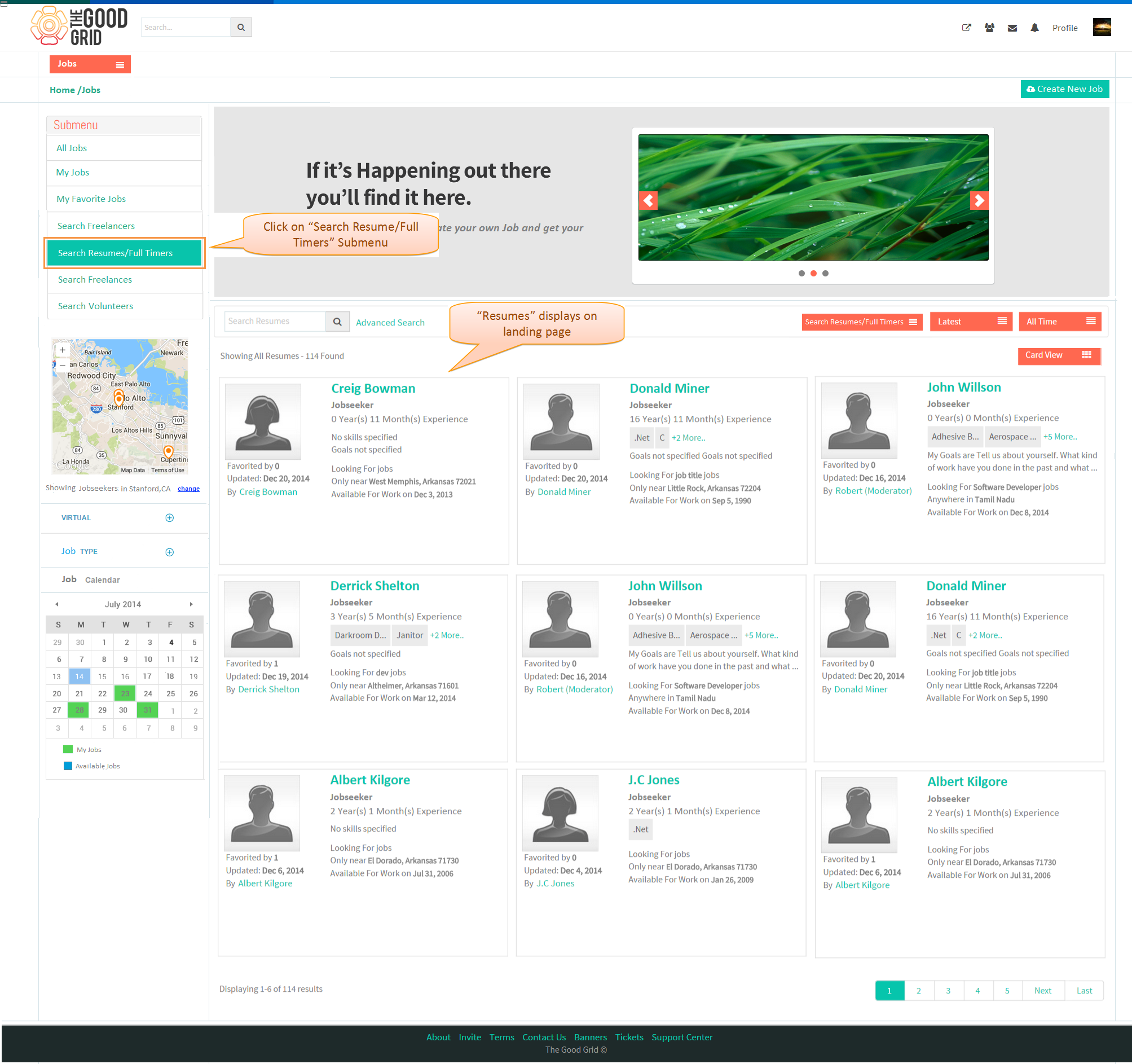Screen dimensions: 1132x1064
Task: Open the All Time filter dropdown
Action: click(1059, 322)
